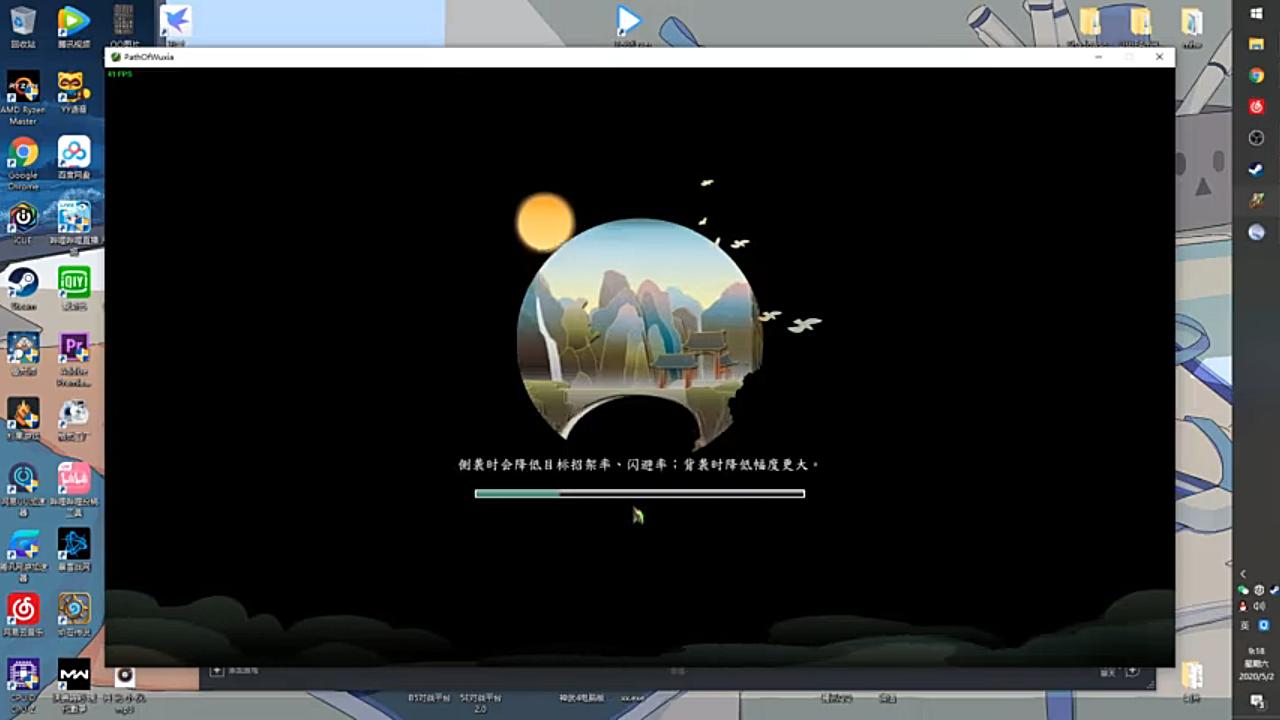Open Steam from the vertical taskbar
The height and width of the screenshot is (720, 1280).
coord(1257,170)
